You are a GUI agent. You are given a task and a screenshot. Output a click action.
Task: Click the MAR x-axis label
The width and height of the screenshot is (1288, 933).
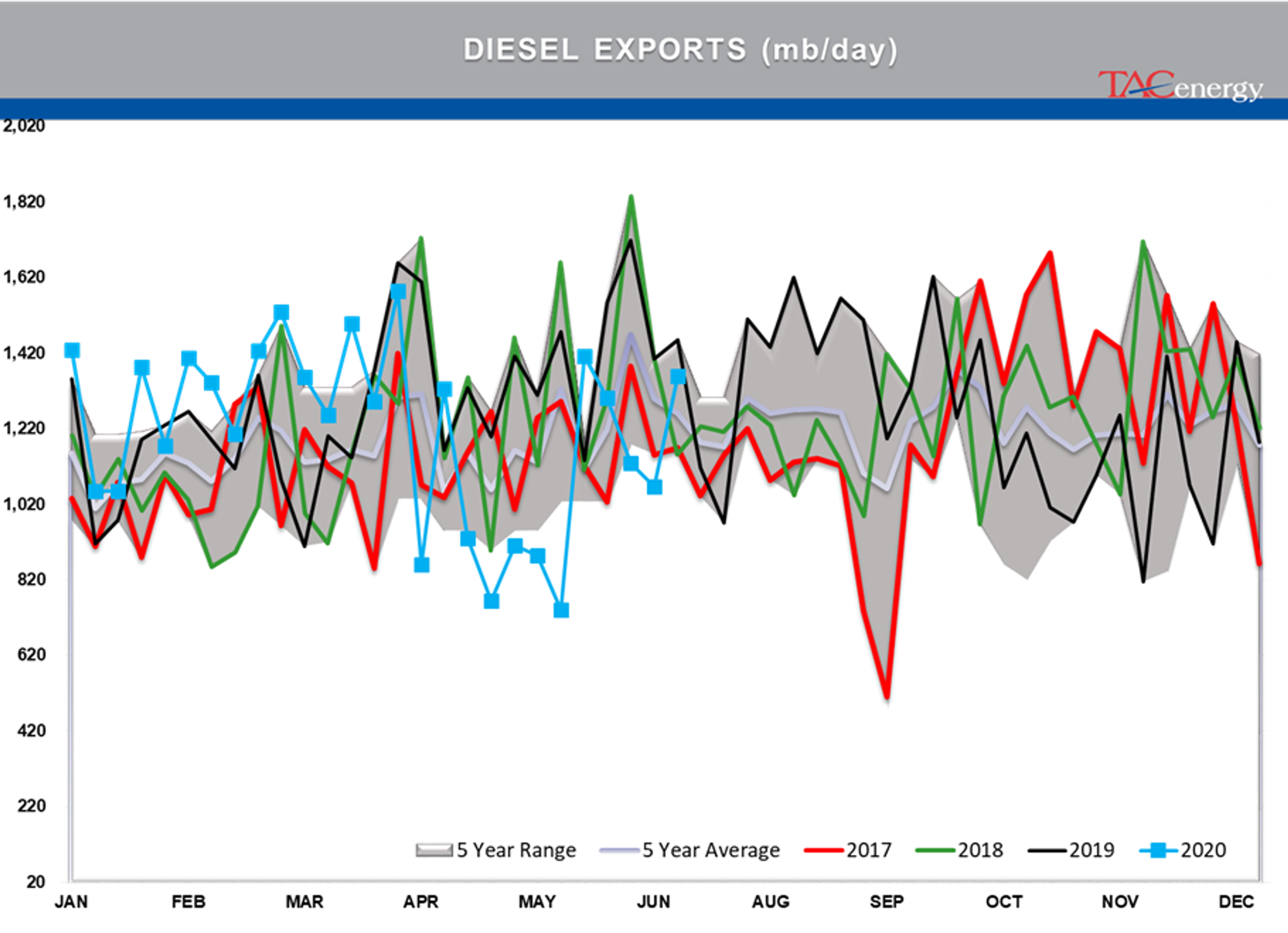tap(305, 902)
